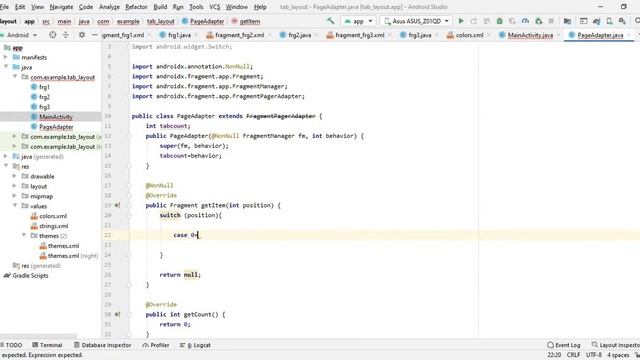Hide the Project panel with minus icon

pyautogui.click(x=95, y=35)
